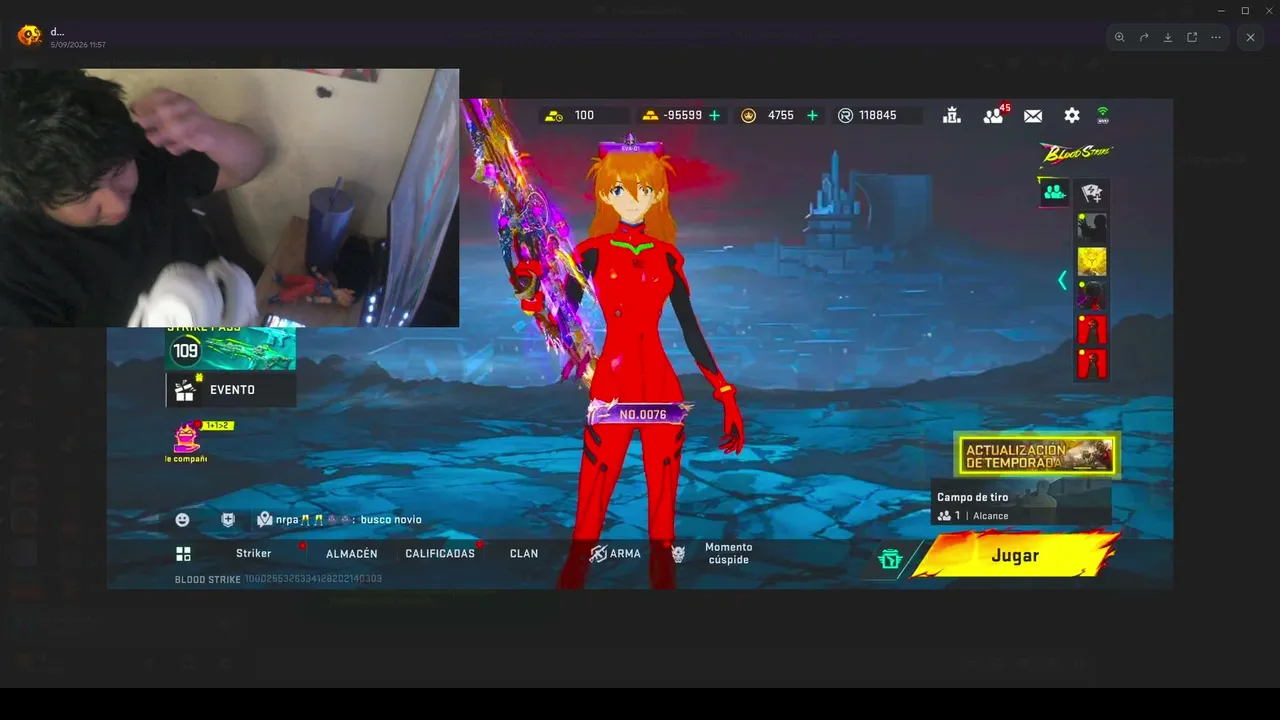Download image using viewer download icon
The height and width of the screenshot is (720, 1280).
pyautogui.click(x=1168, y=37)
